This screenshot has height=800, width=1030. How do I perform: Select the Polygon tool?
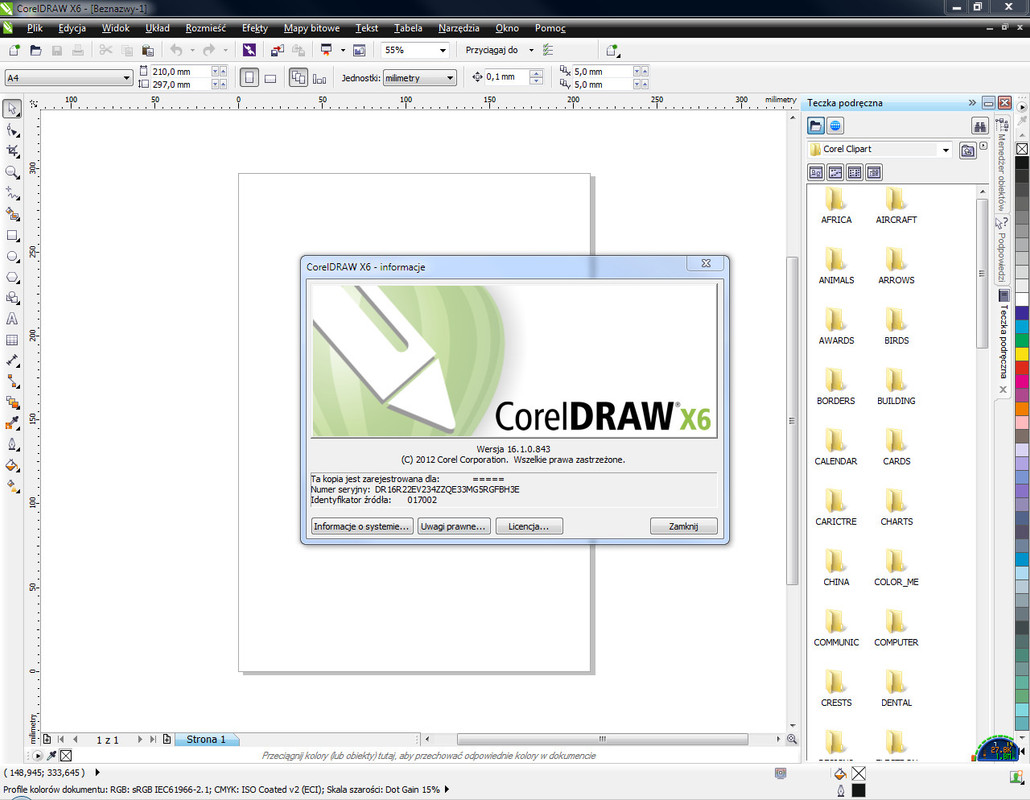click(12, 277)
